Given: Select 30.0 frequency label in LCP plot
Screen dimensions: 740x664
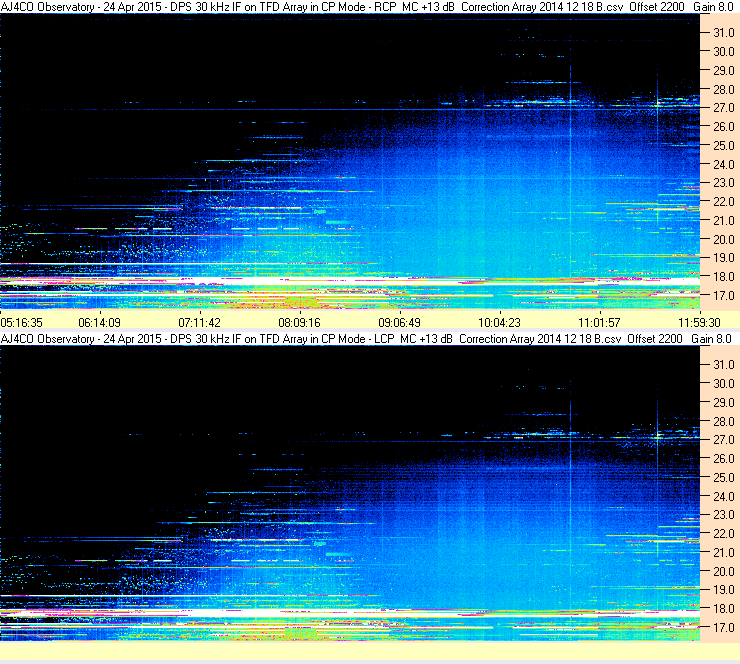Looking at the screenshot, I should pyautogui.click(x=724, y=384).
